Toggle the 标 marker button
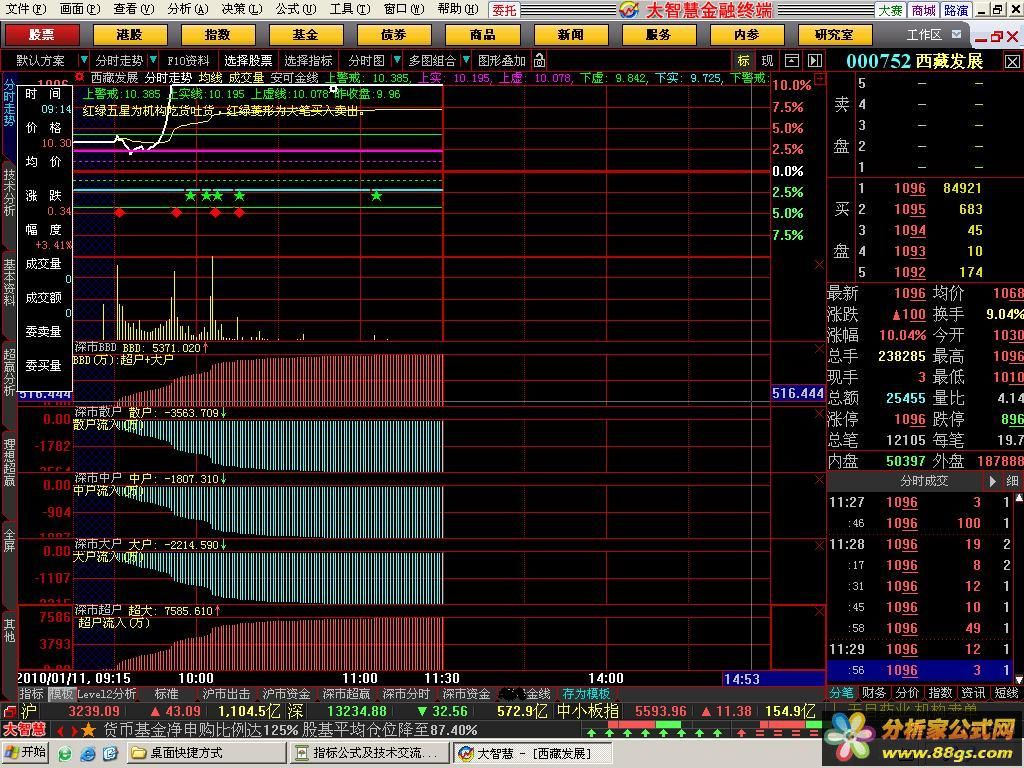Screen dimensions: 1024x768 point(744,61)
